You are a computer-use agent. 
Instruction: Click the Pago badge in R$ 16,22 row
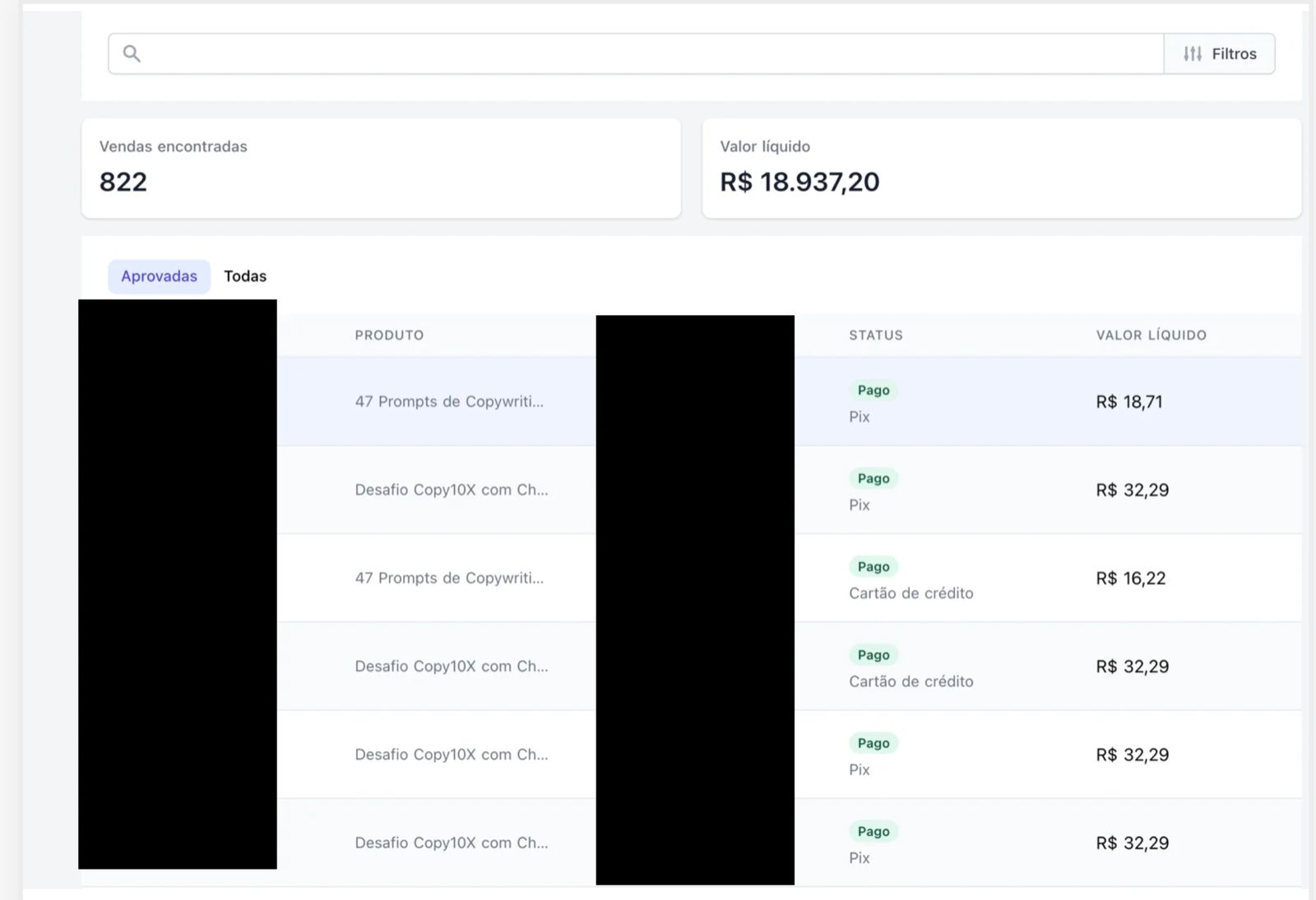873,567
